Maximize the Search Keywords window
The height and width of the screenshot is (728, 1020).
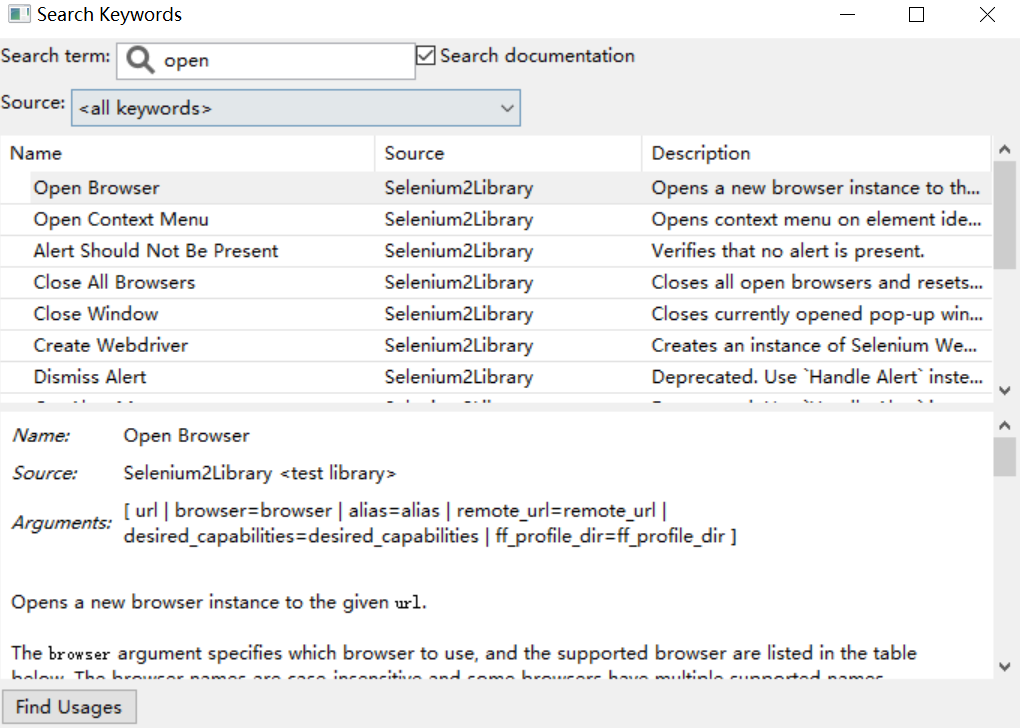[x=916, y=15]
